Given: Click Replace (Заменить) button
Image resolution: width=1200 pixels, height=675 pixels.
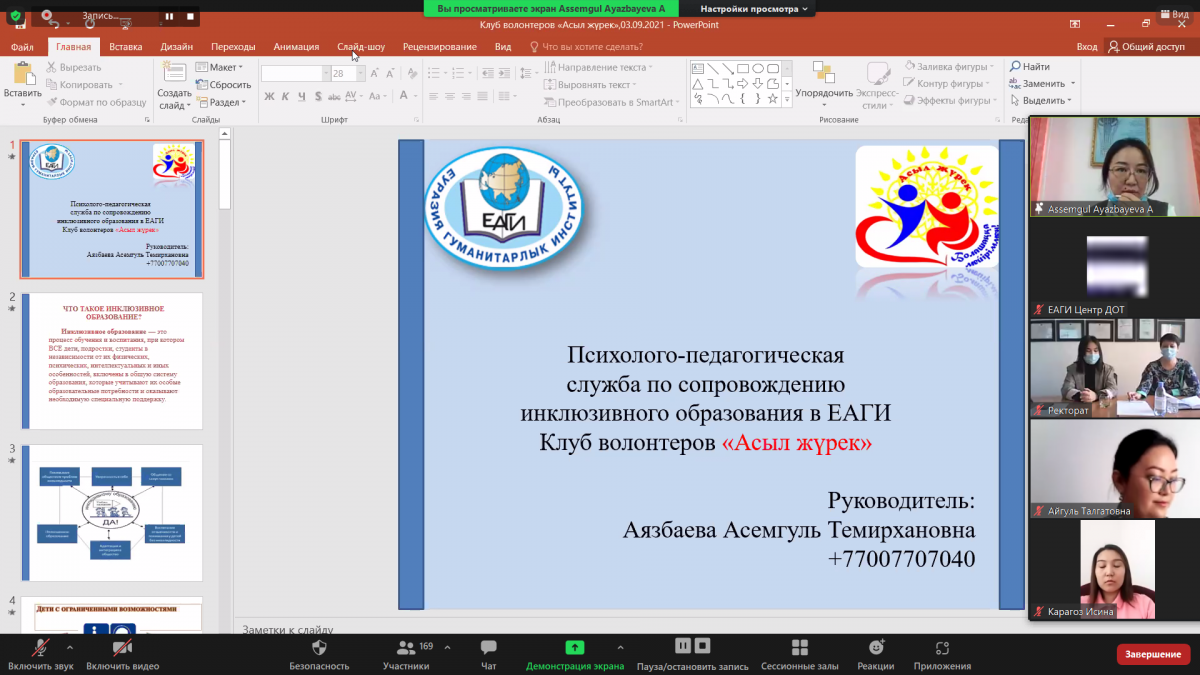Looking at the screenshot, I should coord(1042,84).
